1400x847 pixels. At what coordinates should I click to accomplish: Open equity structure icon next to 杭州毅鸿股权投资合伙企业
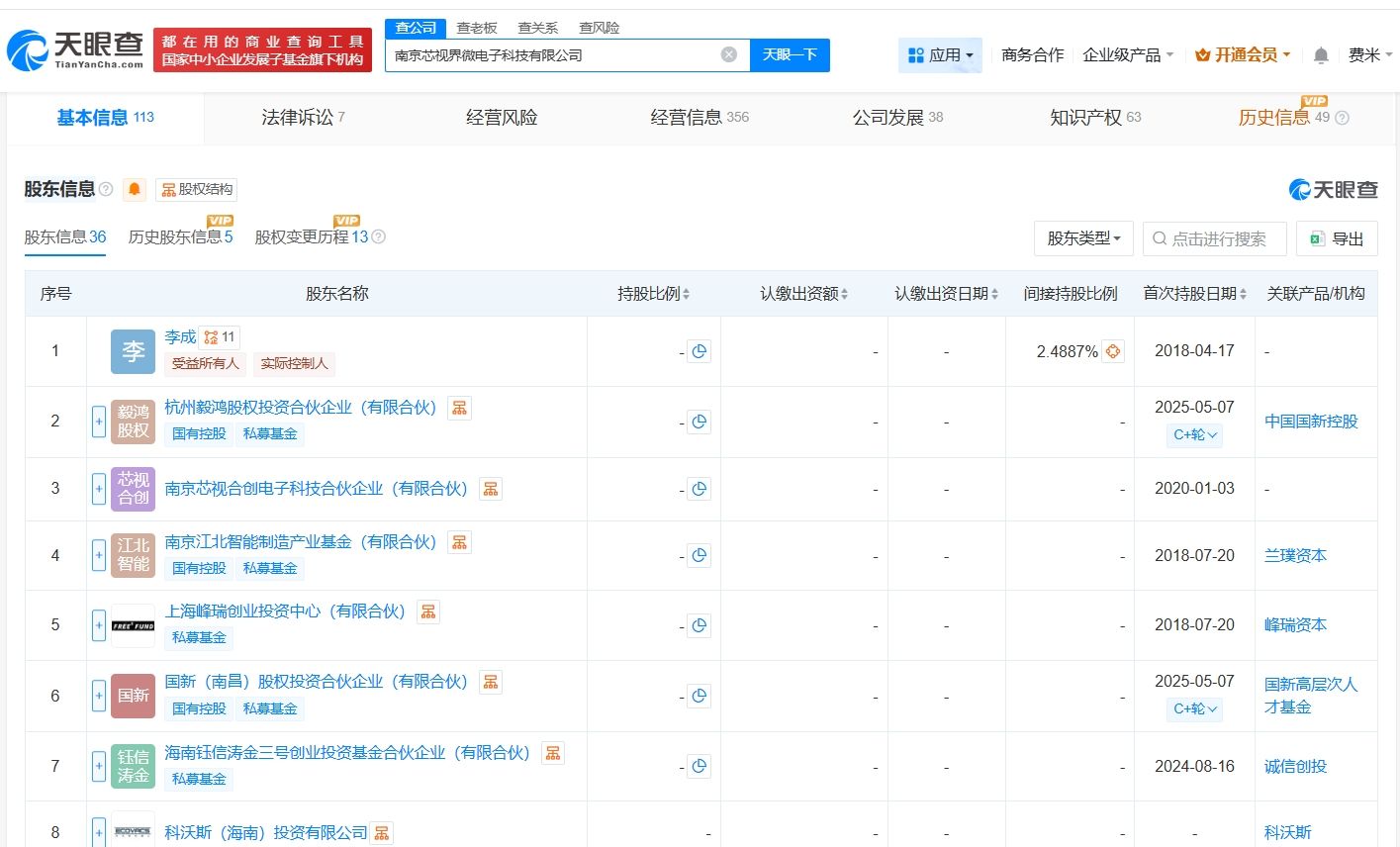[459, 408]
